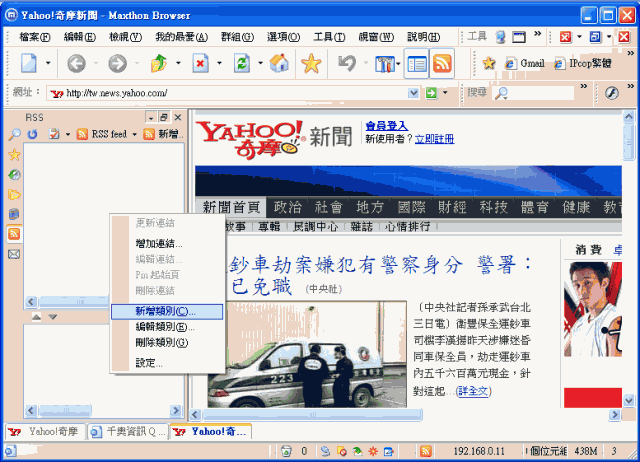Choose 編輯類別(E)... in context menu
Viewport: 640px width, 462px height.
click(x=167, y=327)
